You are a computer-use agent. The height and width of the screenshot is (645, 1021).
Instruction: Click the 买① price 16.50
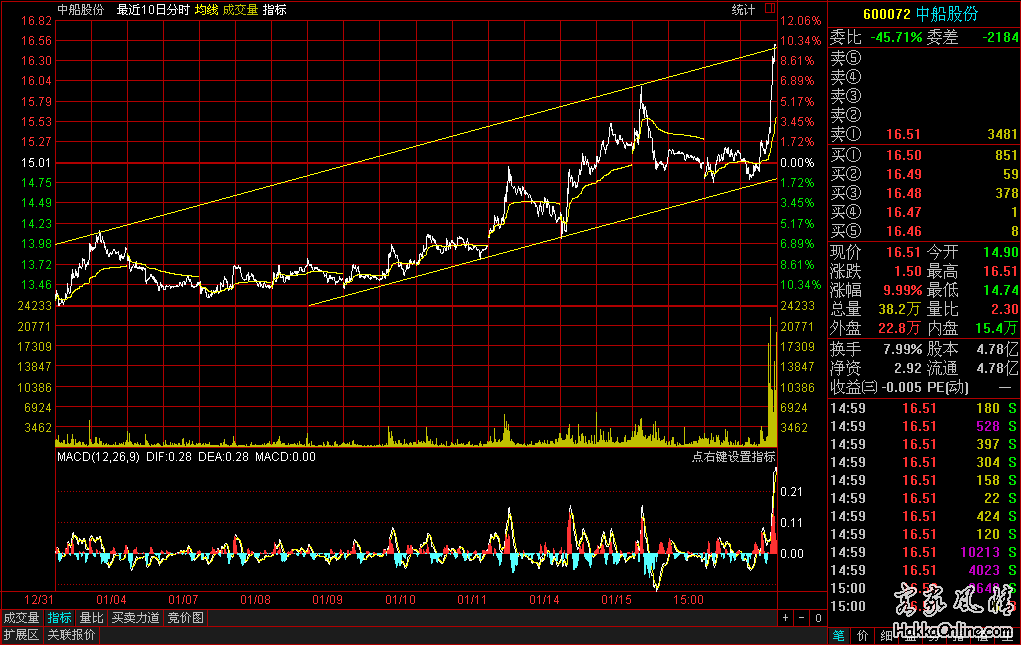[x=904, y=155]
